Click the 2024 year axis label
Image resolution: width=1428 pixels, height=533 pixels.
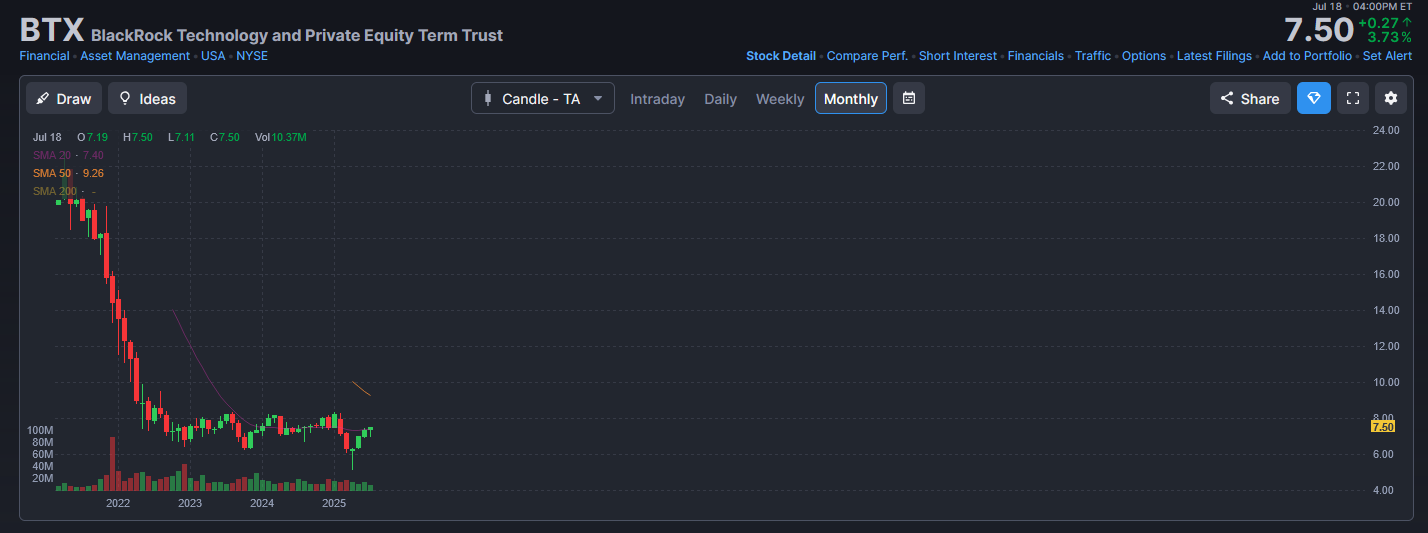pos(262,503)
